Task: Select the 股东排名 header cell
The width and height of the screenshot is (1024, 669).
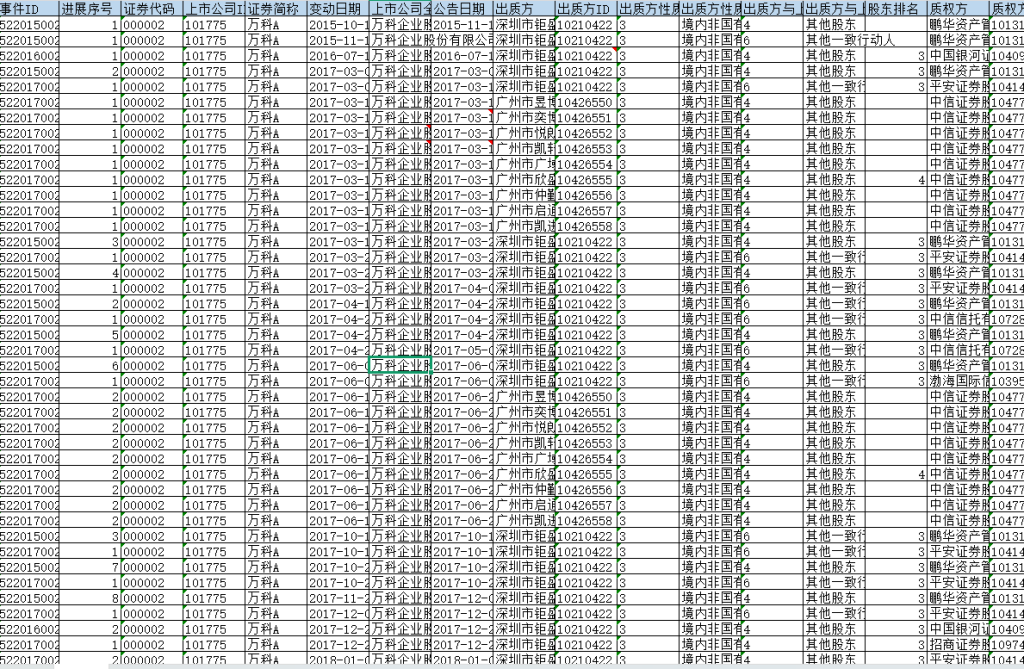Action: [895, 8]
